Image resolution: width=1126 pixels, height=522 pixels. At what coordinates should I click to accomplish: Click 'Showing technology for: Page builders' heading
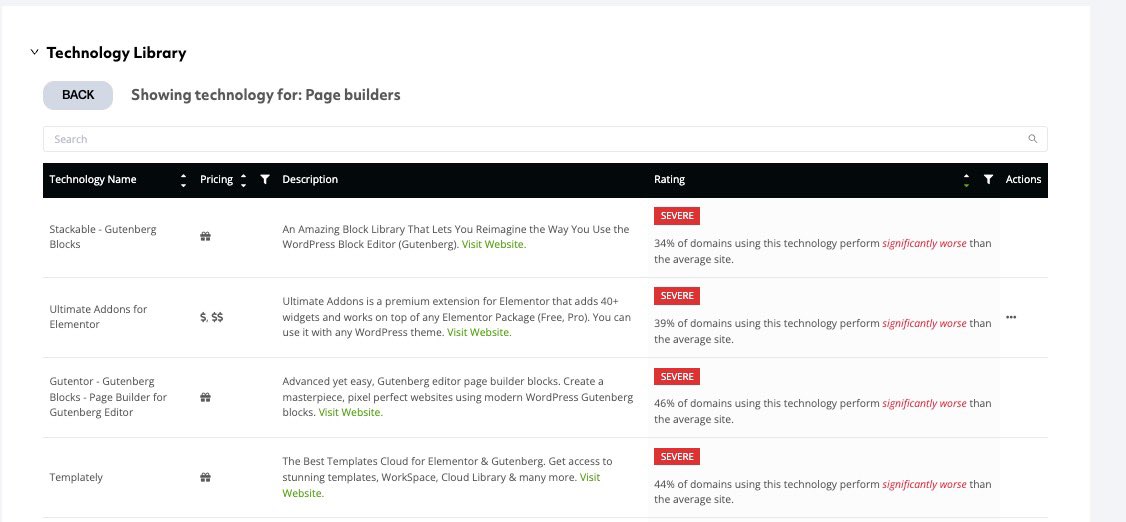(x=266, y=95)
